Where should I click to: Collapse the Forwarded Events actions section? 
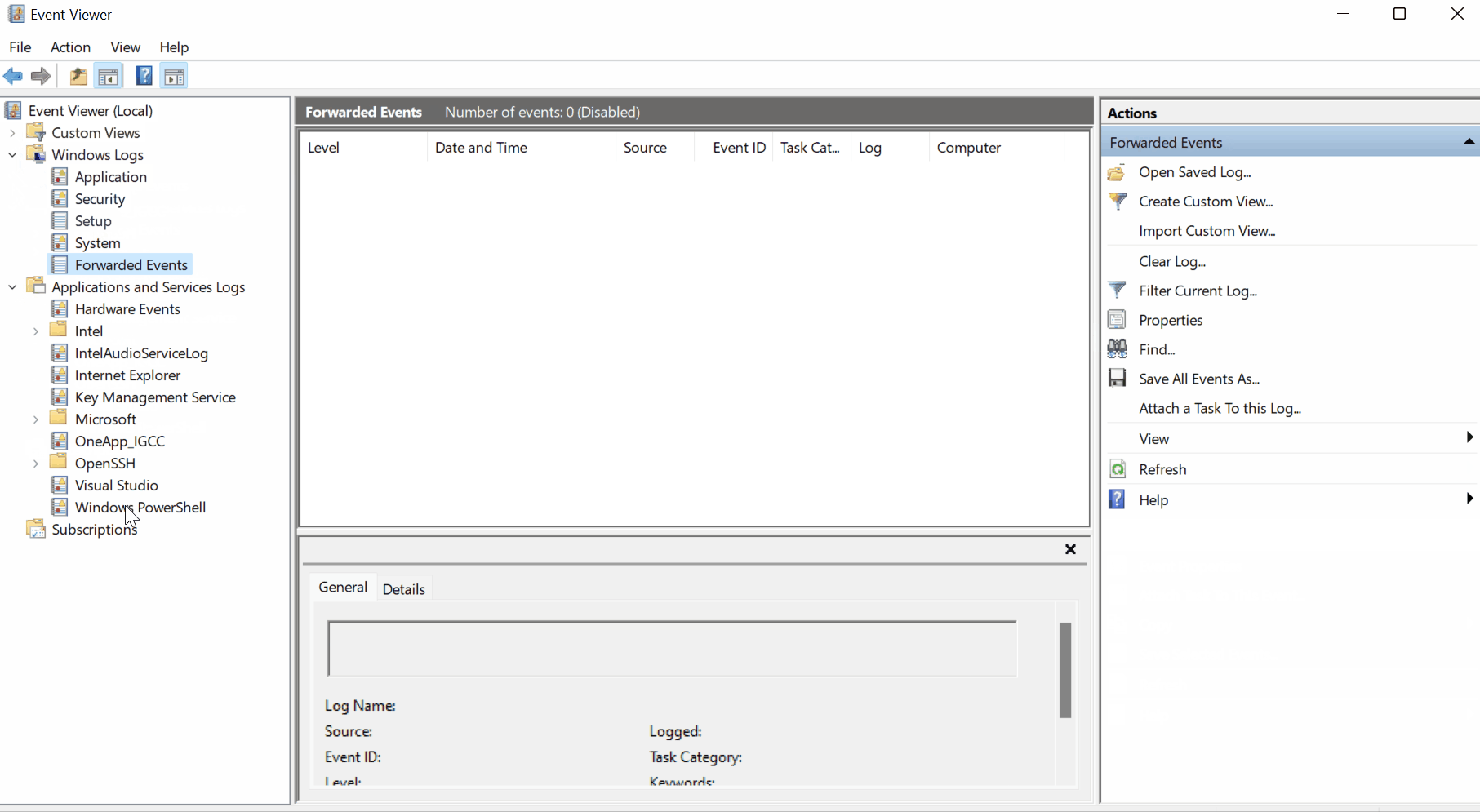pyautogui.click(x=1469, y=142)
